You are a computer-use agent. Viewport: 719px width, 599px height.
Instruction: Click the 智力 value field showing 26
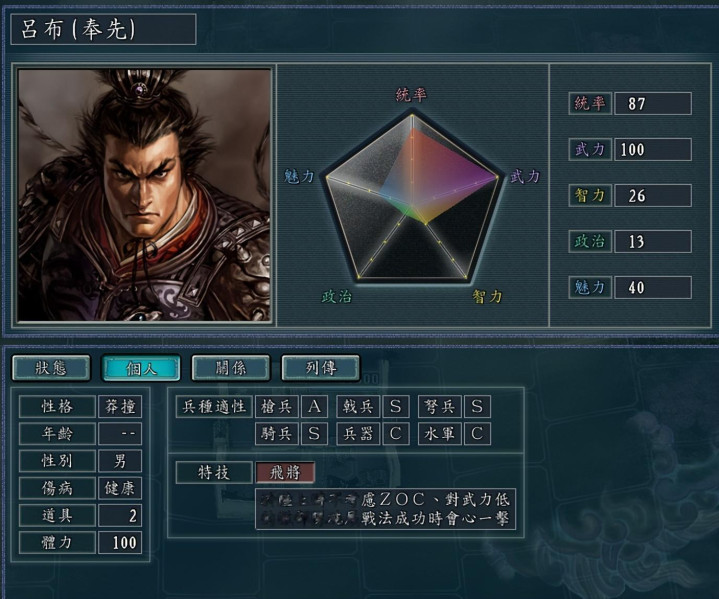click(653, 196)
